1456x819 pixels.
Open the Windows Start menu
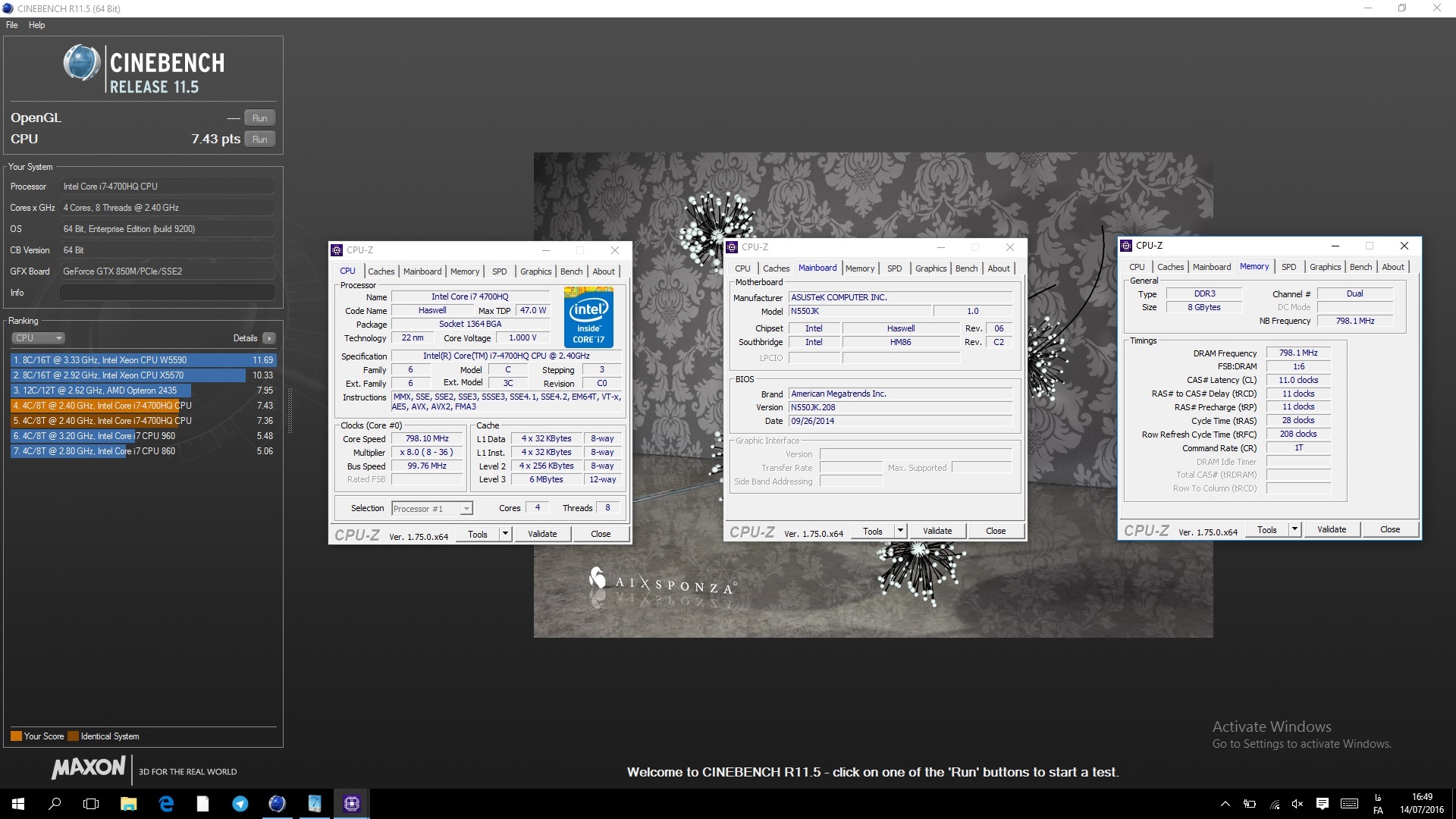pos(18,804)
